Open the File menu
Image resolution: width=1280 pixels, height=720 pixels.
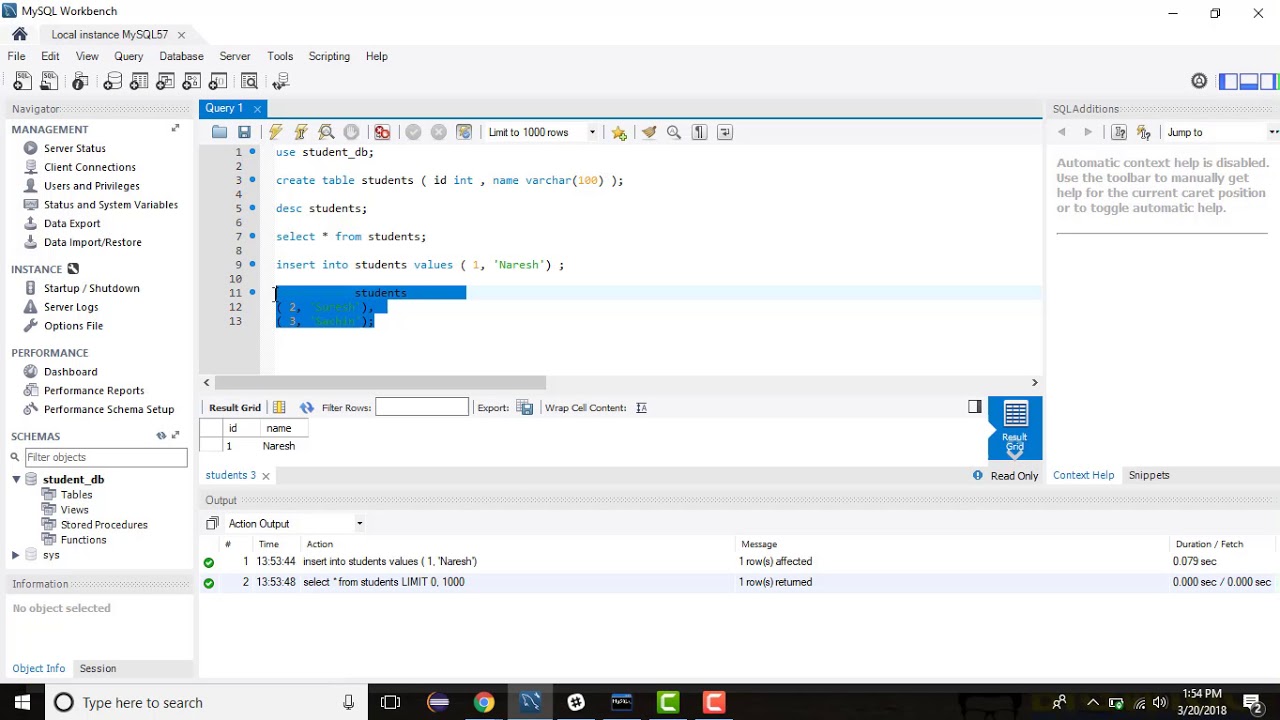[x=17, y=56]
